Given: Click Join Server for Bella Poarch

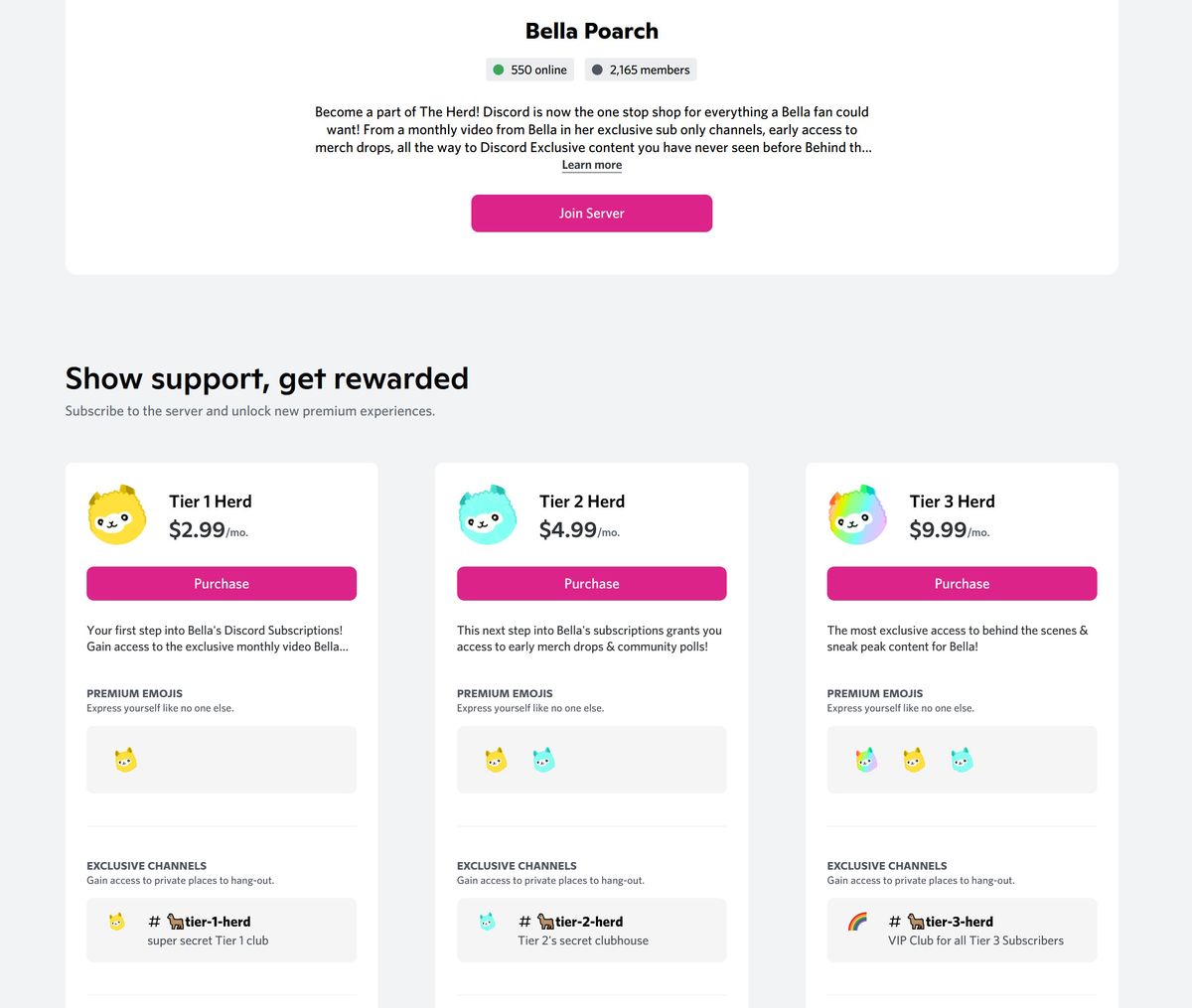Looking at the screenshot, I should click(x=591, y=213).
